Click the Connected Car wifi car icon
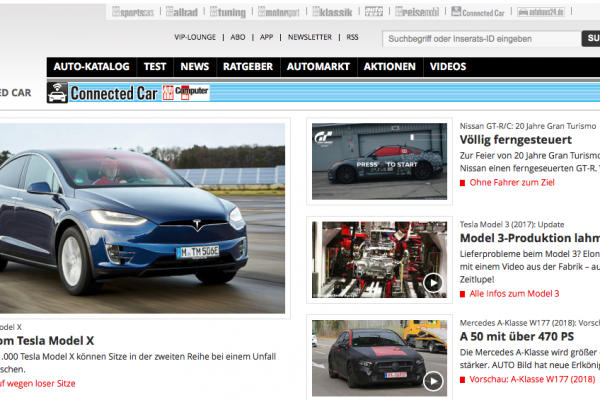 pyautogui.click(x=57, y=93)
